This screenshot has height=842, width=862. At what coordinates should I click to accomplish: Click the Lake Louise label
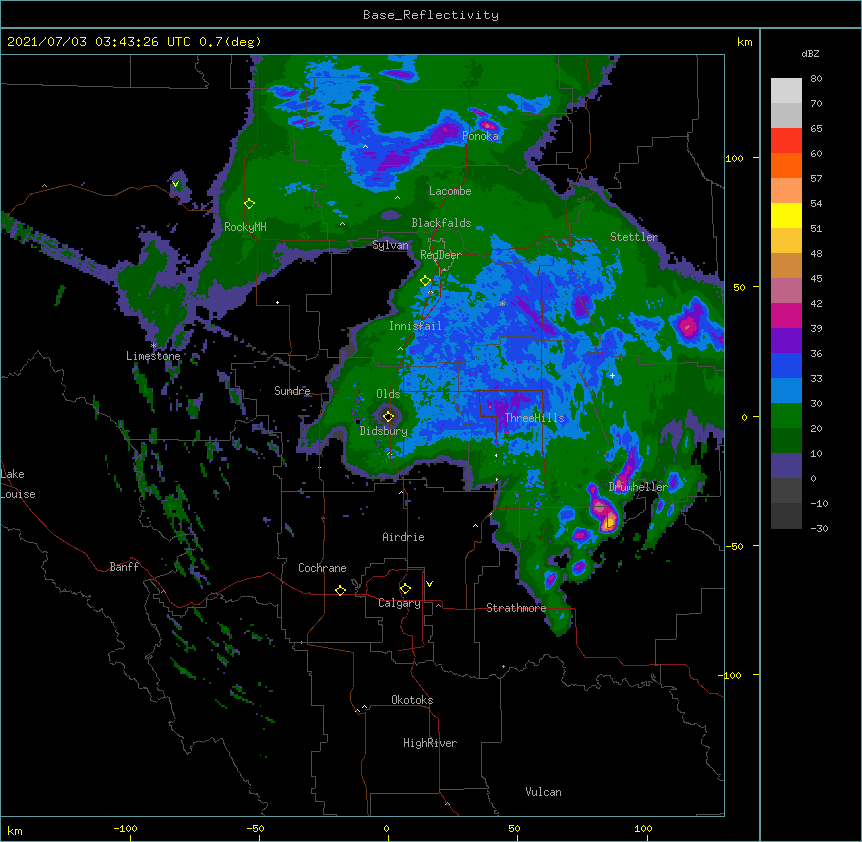pyautogui.click(x=18, y=484)
